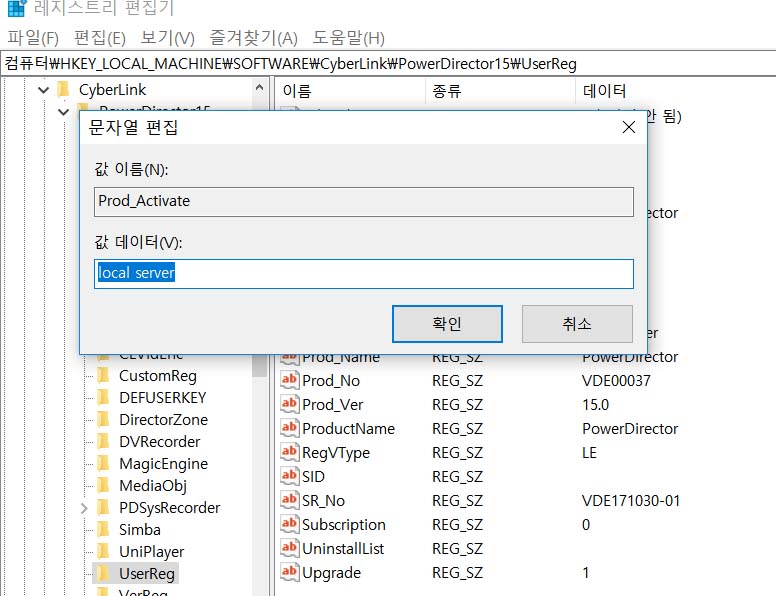Select the SR_No value name
The image size is (776, 596).
click(324, 500)
